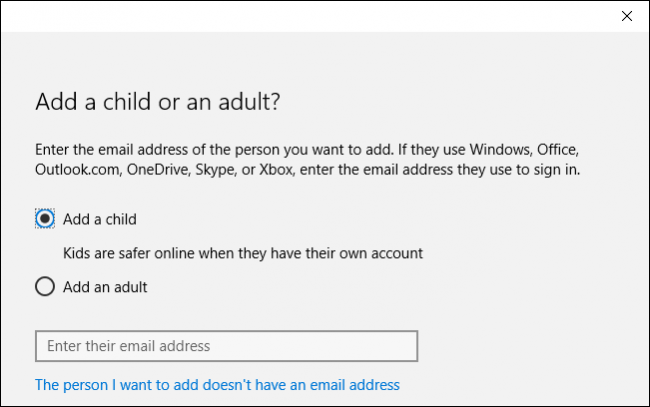Close the add account dialog
650x407 pixels.
626,16
